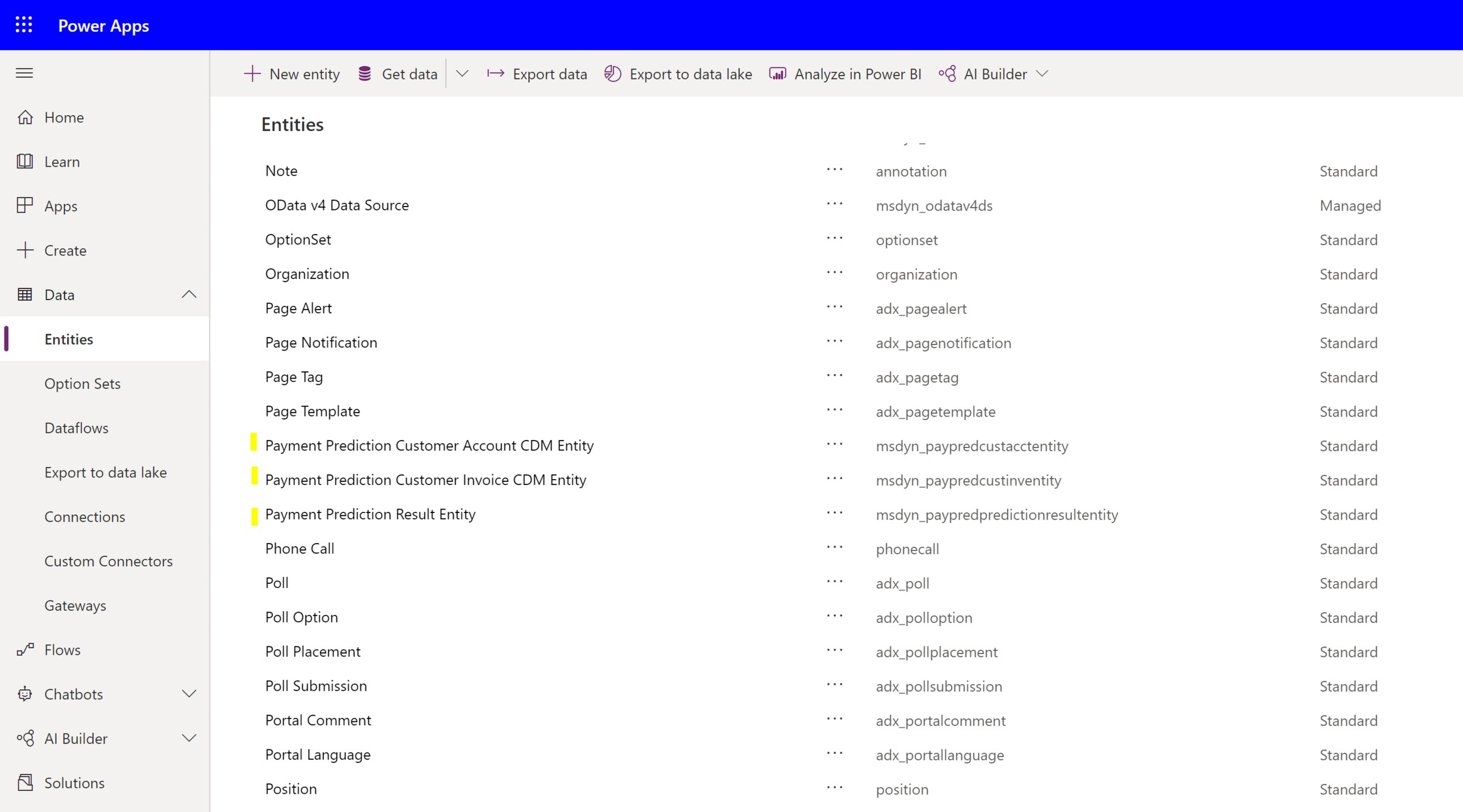Image resolution: width=1463 pixels, height=812 pixels.
Task: Click the New entity button
Action: tap(291, 74)
